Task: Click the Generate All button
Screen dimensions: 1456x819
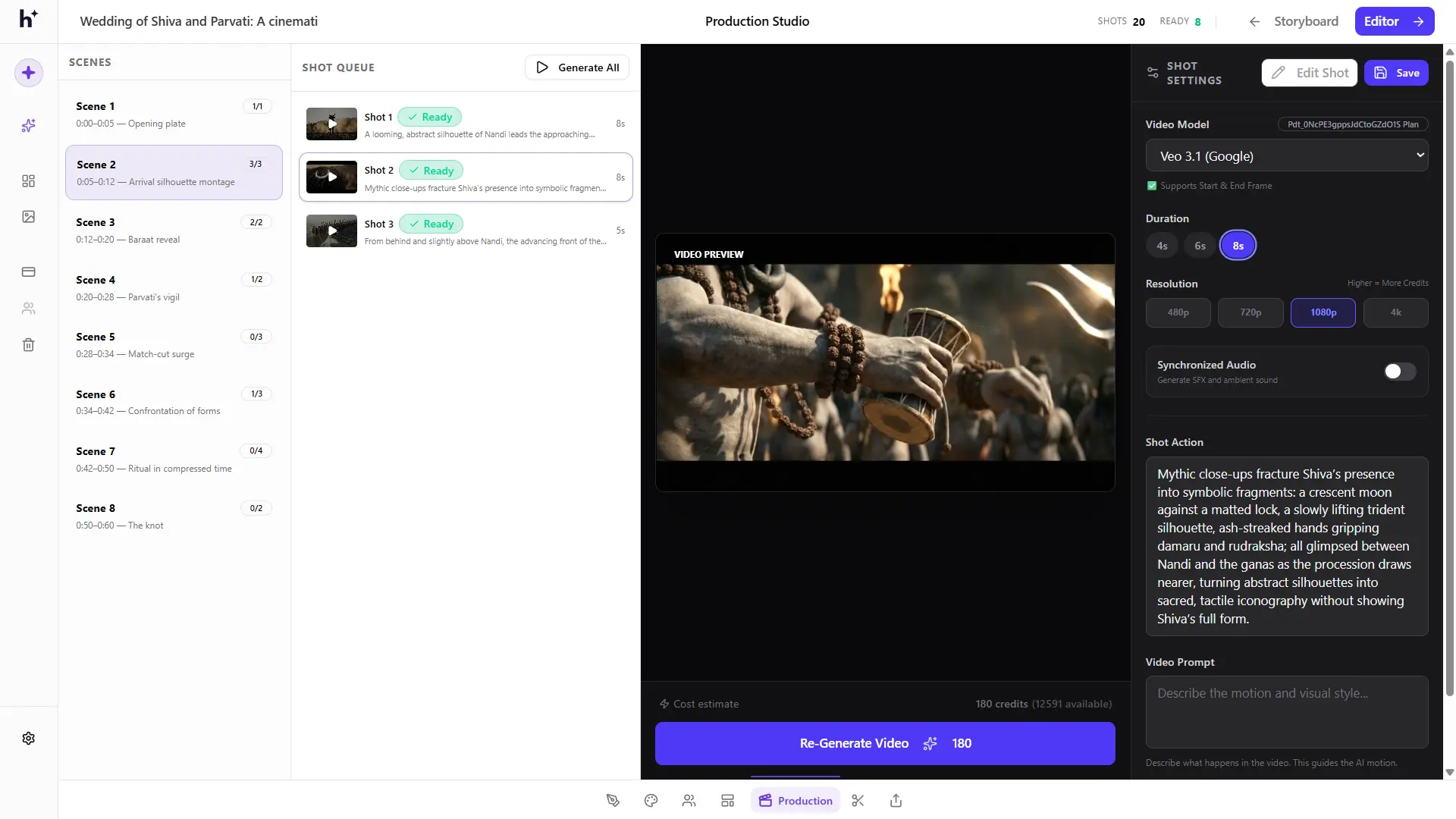Action: (577, 67)
